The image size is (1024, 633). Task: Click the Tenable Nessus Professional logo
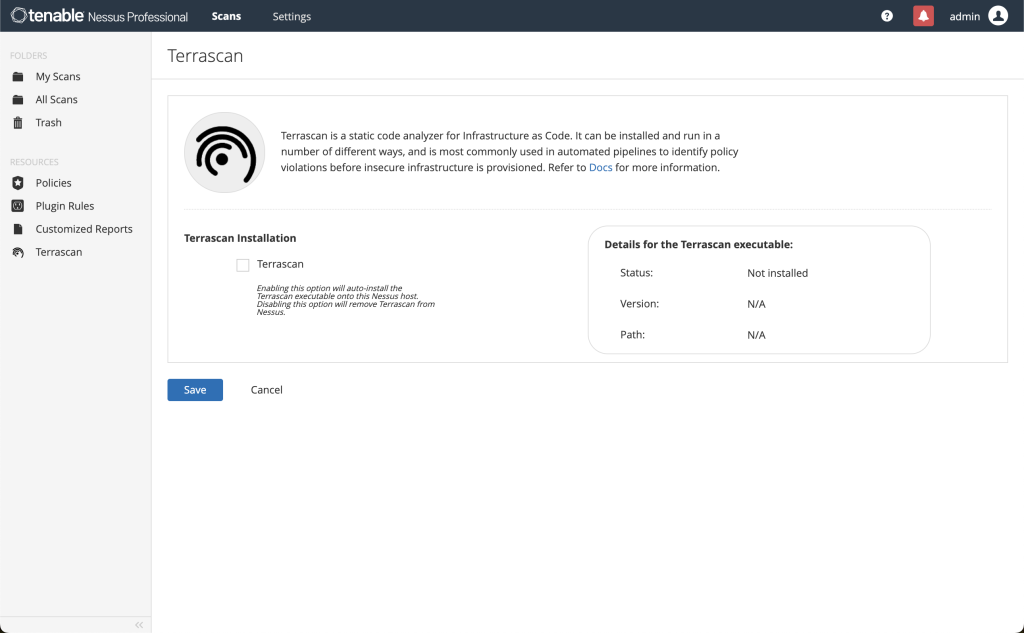click(x=99, y=16)
